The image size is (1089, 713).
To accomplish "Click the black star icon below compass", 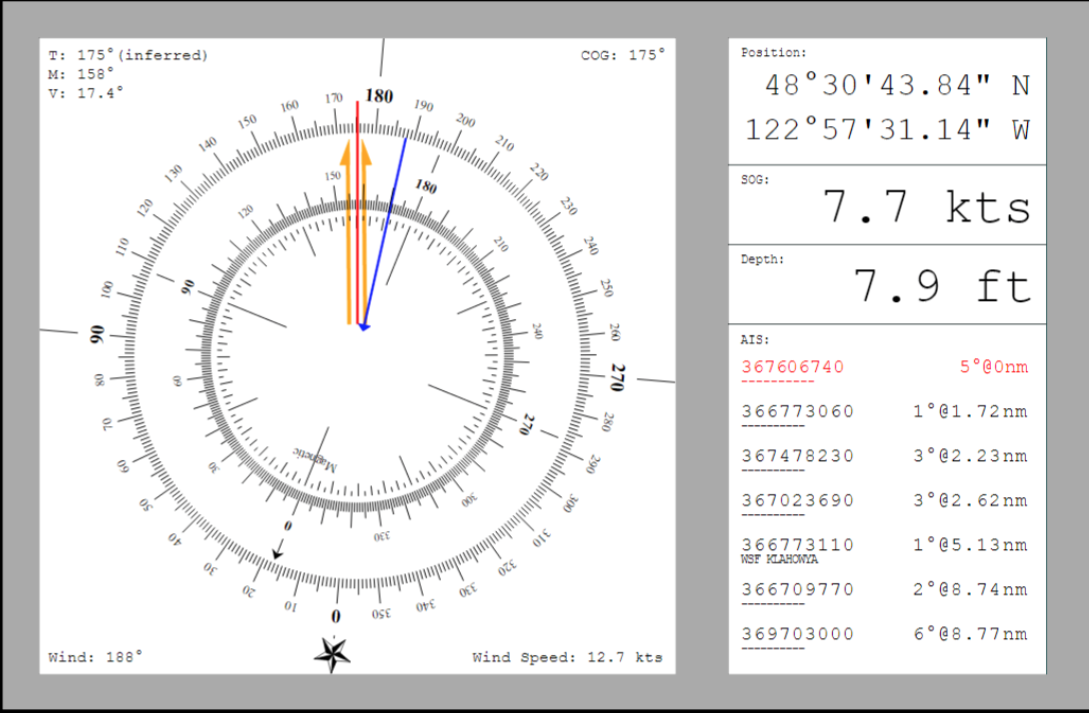I will pyautogui.click(x=332, y=654).
